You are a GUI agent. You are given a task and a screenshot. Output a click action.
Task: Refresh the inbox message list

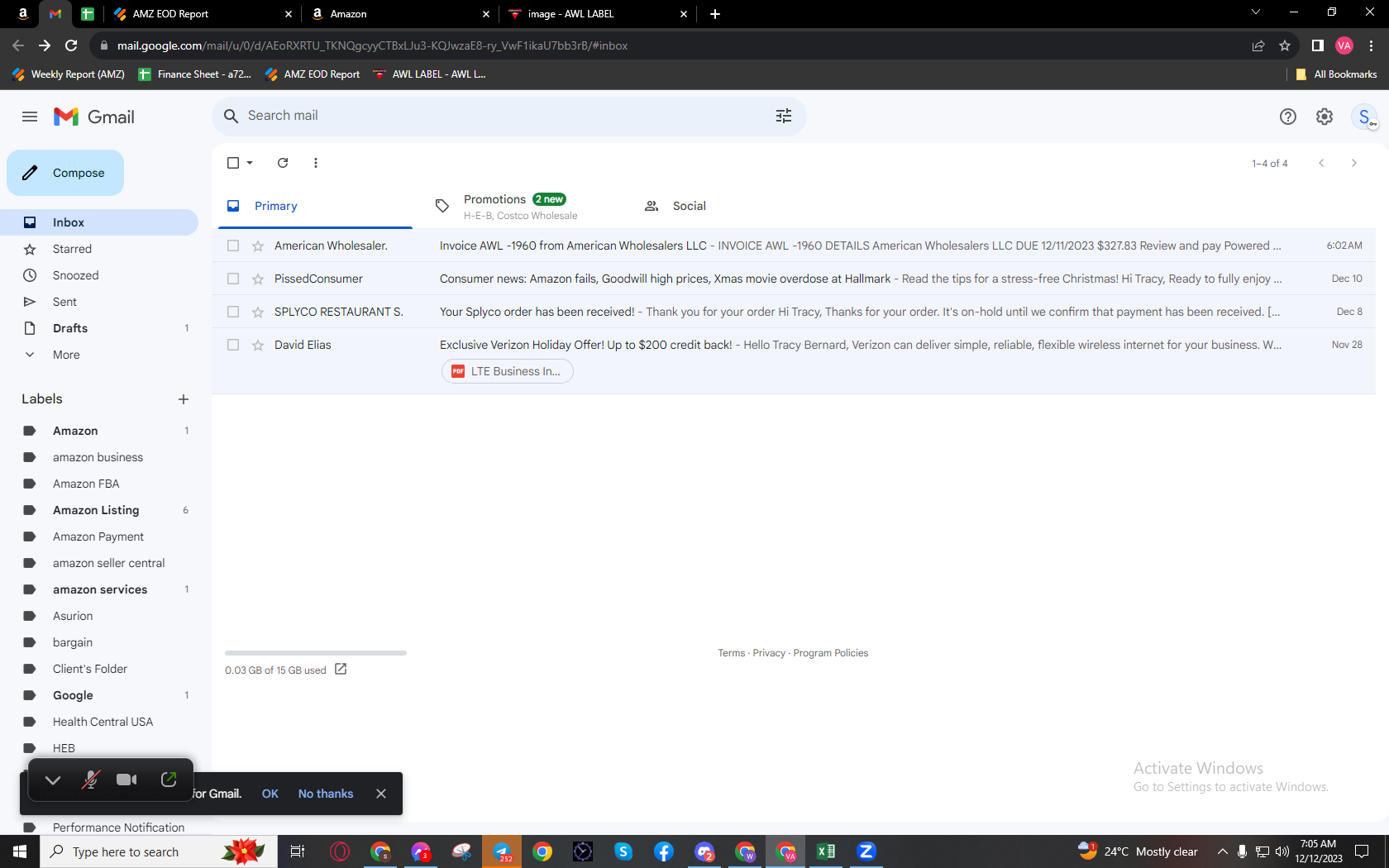click(283, 163)
